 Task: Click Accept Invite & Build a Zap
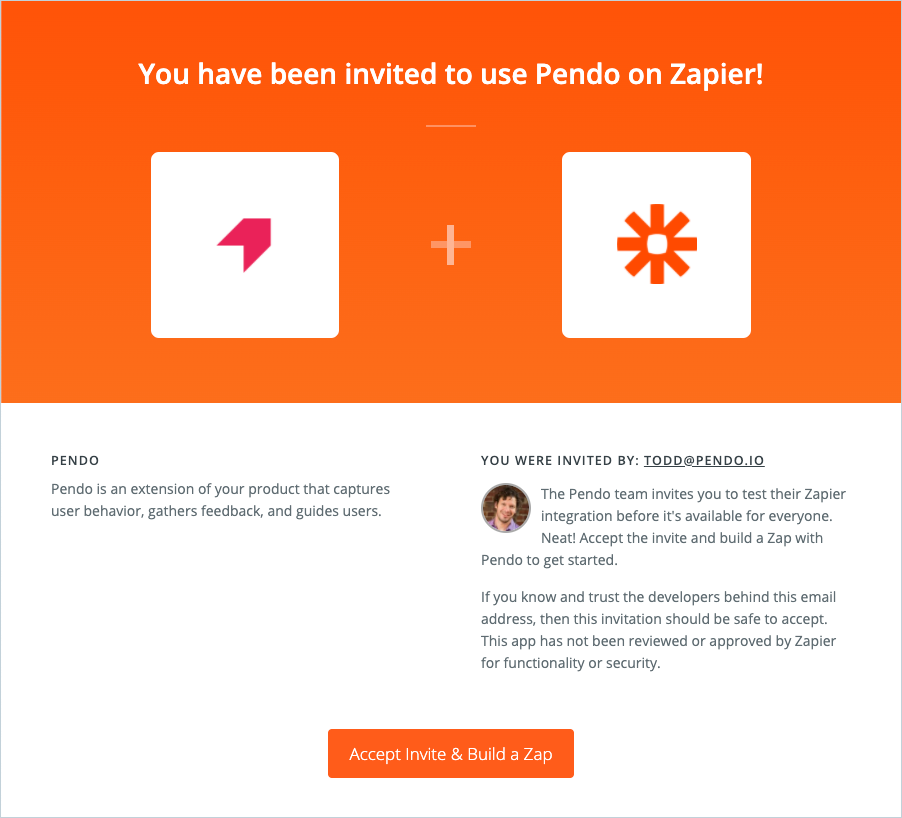451,754
